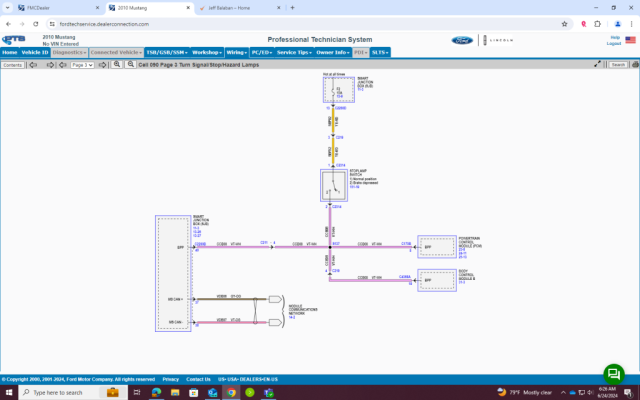Expand the diagram to full screen
Screen dimensions: 640x400
597,64
